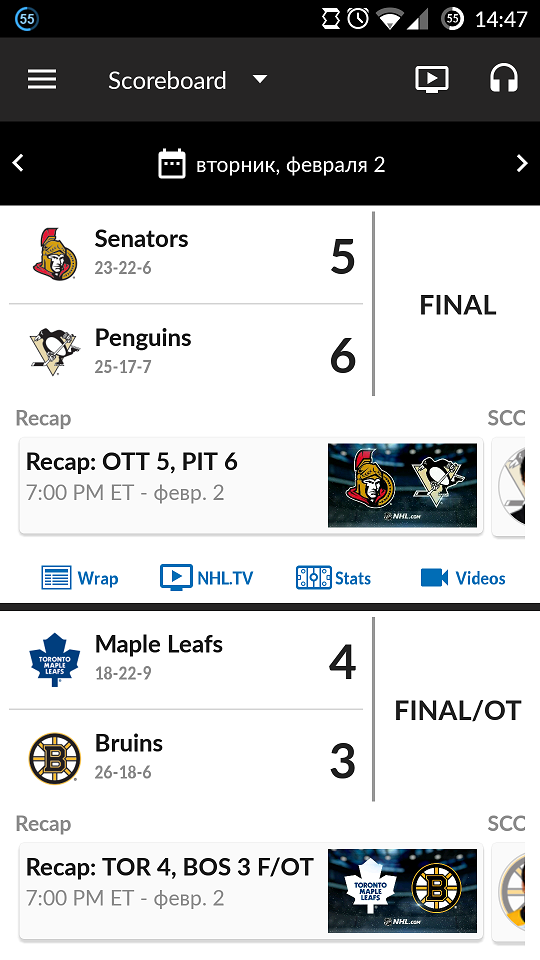This screenshot has width=540, height=960.
Task: Tap the FINAL/OT game status
Action: 457,711
